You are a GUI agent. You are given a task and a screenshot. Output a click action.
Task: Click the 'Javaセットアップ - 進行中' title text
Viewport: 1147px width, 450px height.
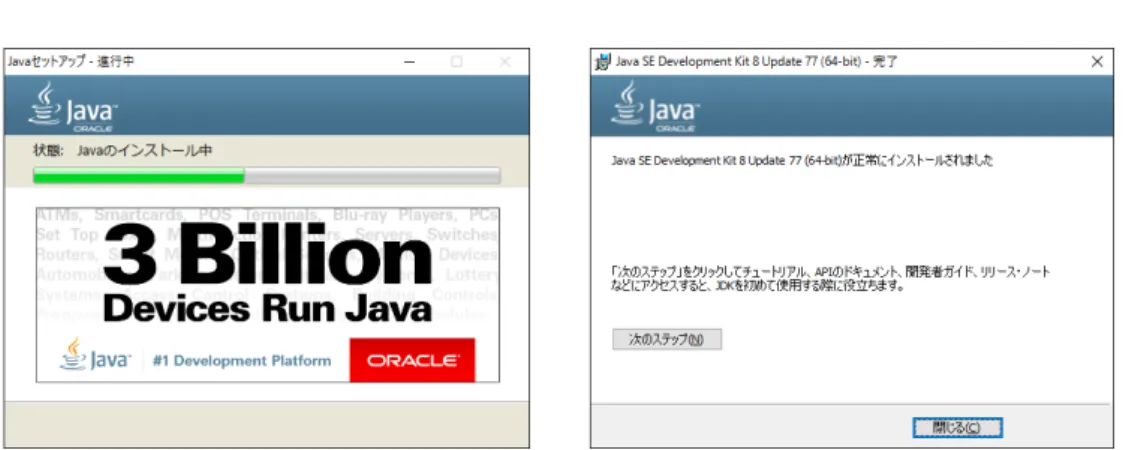(x=71, y=62)
